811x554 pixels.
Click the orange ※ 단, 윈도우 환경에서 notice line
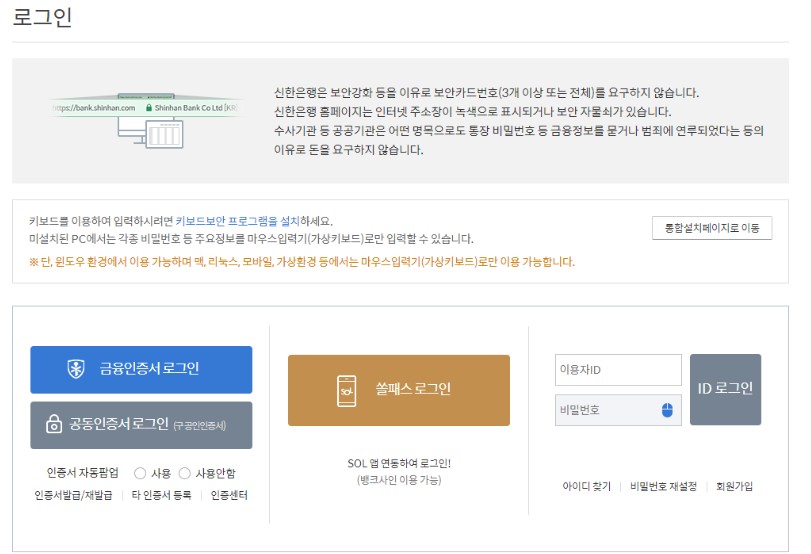pyautogui.click(x=302, y=262)
